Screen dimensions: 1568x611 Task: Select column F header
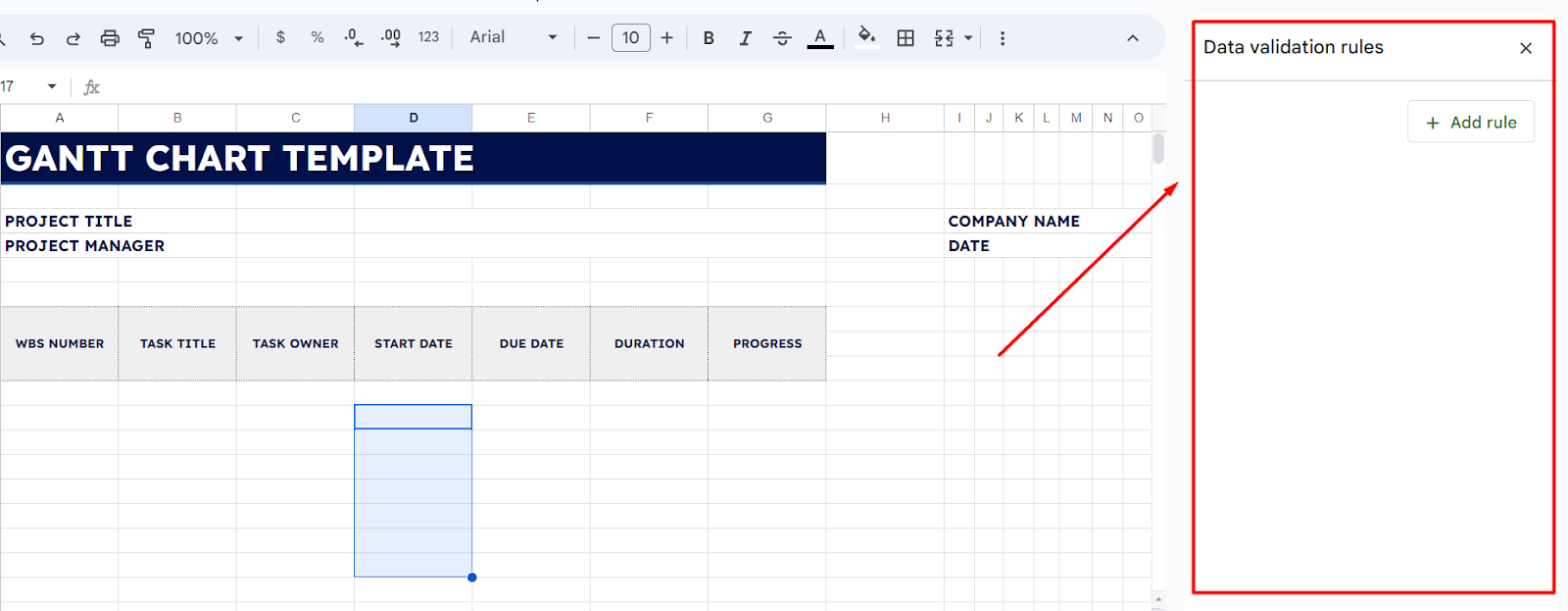tap(649, 118)
